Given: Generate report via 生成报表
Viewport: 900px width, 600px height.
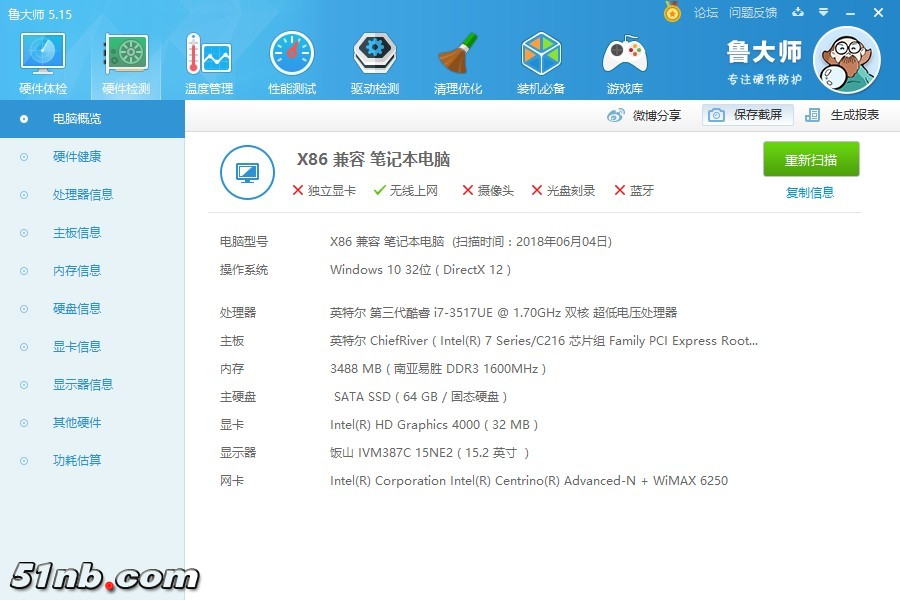Looking at the screenshot, I should click(842, 115).
